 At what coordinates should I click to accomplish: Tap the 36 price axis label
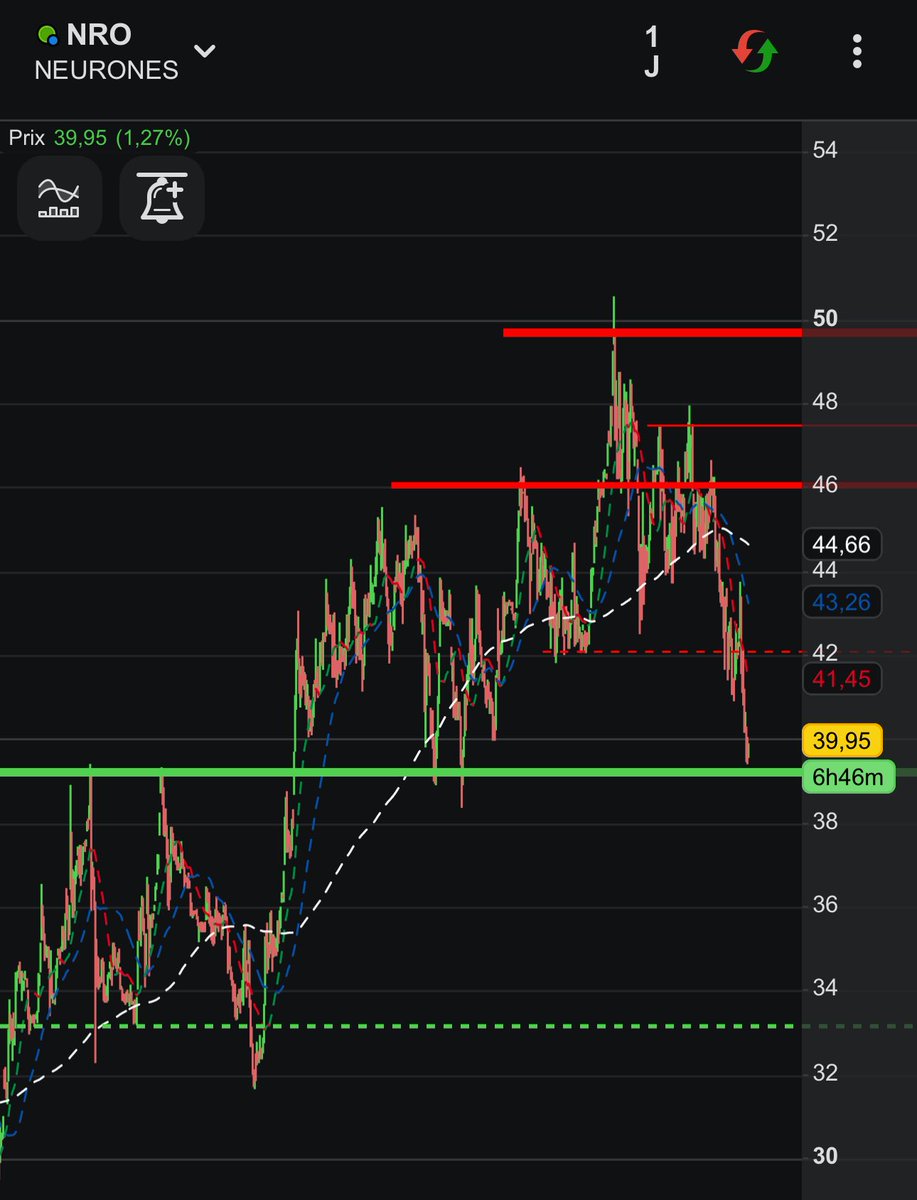(825, 905)
